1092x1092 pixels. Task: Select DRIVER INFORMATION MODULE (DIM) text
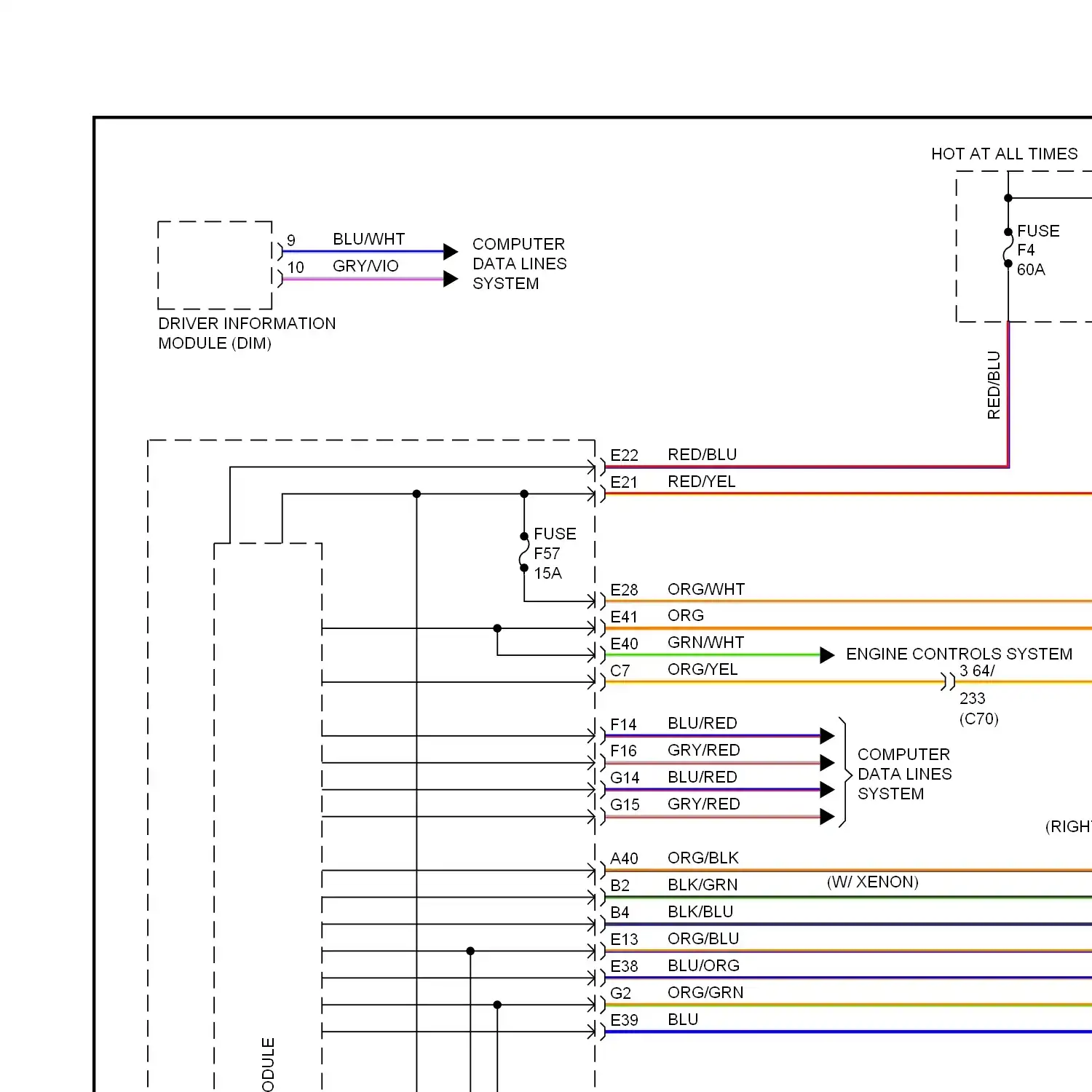(x=247, y=333)
